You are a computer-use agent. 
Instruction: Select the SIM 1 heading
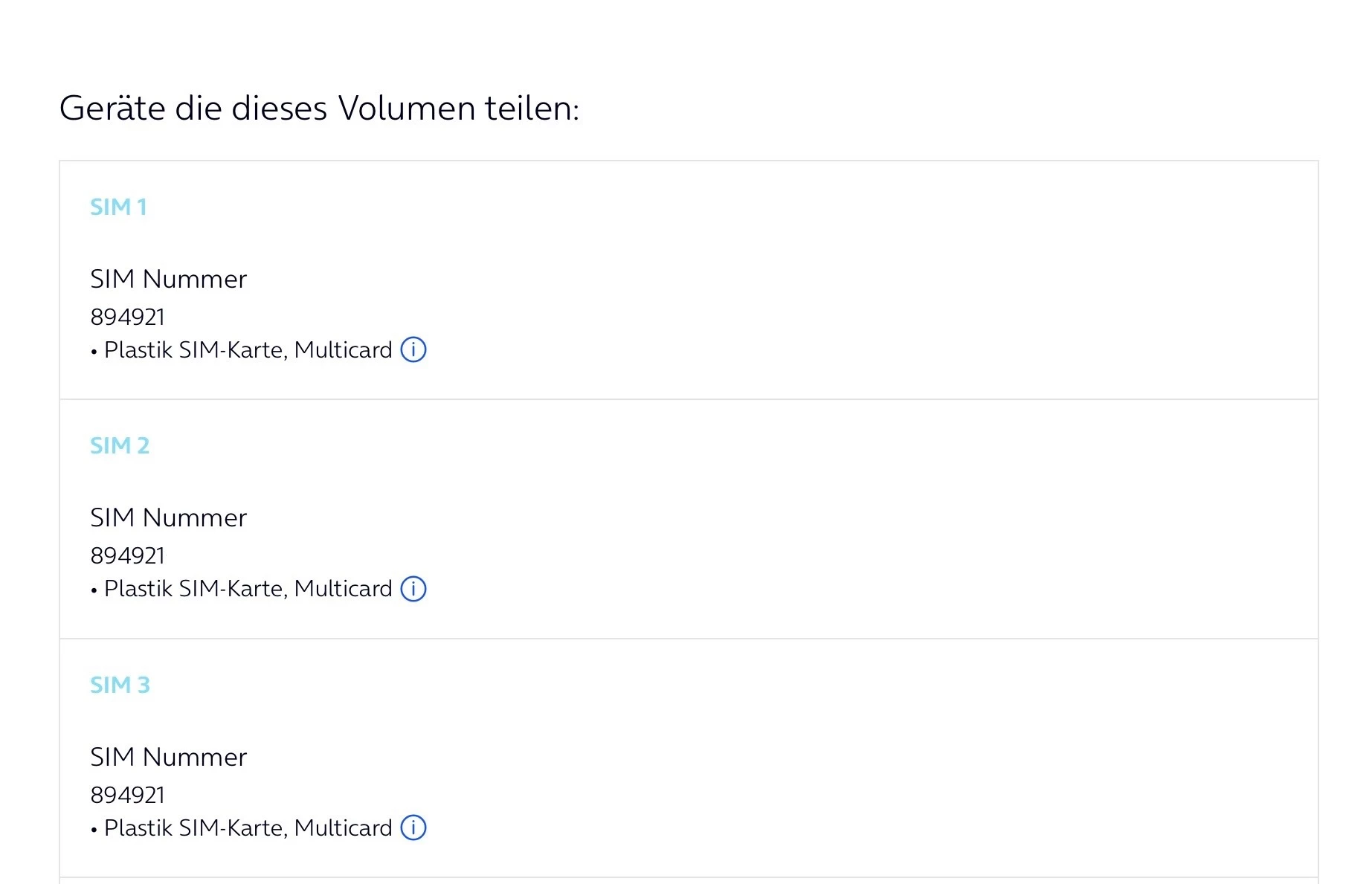(x=118, y=207)
